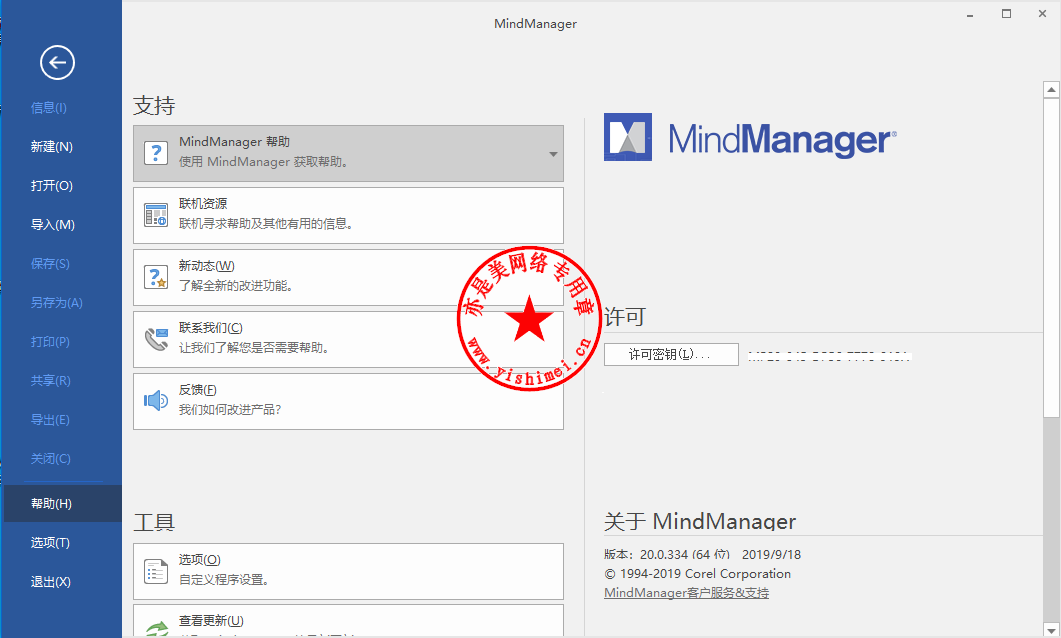Expand the MindManager 帮助 dropdown arrow
This screenshot has height=638, width=1061.
click(x=553, y=154)
